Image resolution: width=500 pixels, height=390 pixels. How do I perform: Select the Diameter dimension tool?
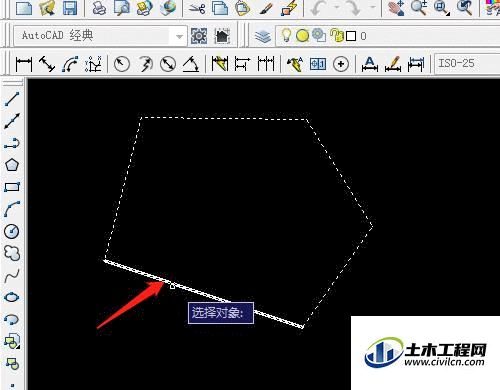pos(168,64)
